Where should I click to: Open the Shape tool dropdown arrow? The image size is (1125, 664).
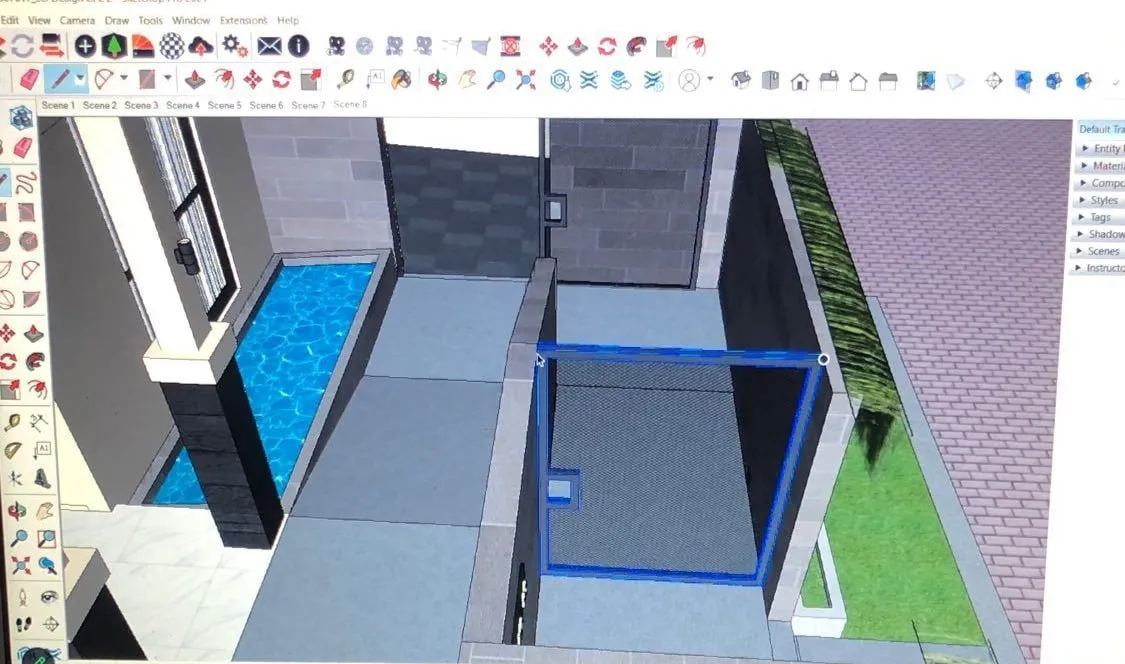pos(167,78)
